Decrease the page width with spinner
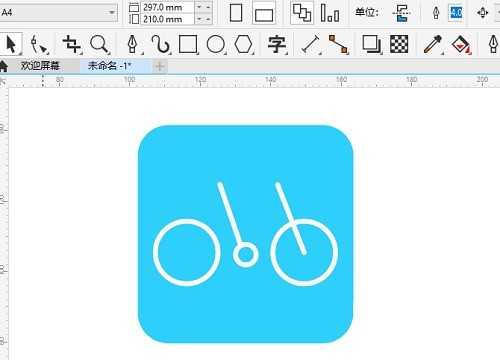Image resolution: width=500 pixels, height=360 pixels. pyautogui.click(x=199, y=7)
